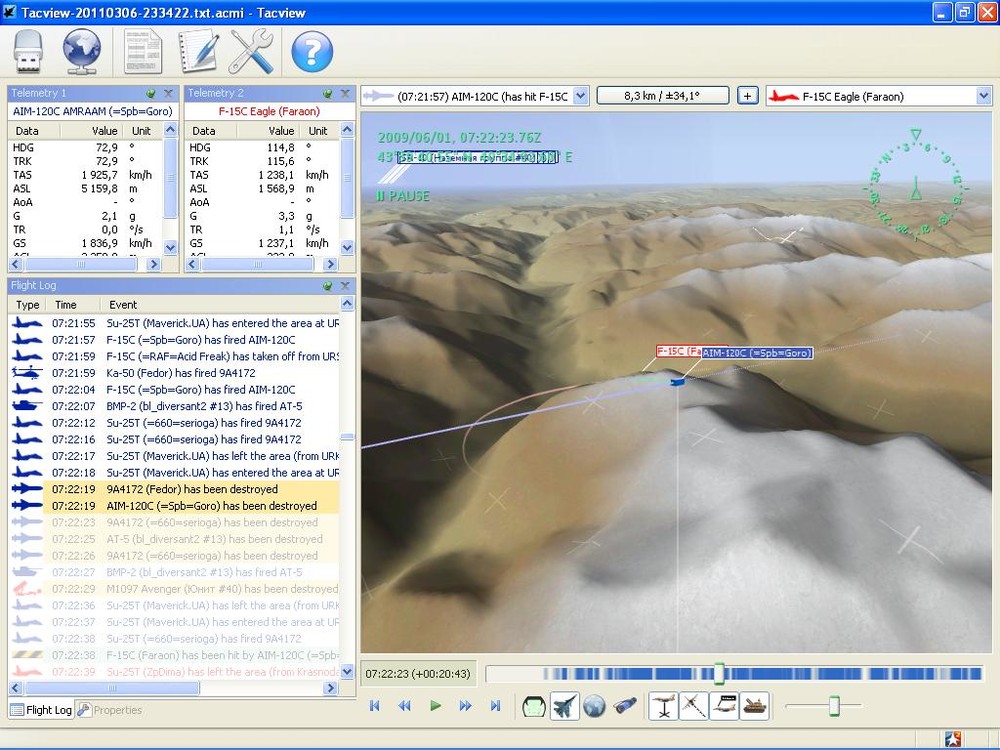Click the 8,3 km distance field
The width and height of the screenshot is (1000, 750).
(x=663, y=96)
